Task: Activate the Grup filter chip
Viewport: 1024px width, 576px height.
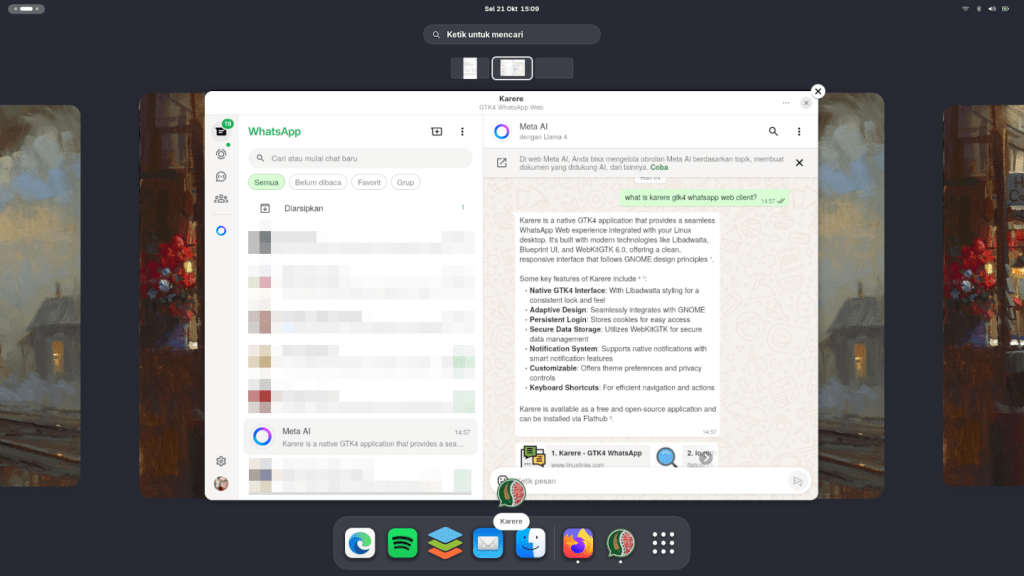Action: coord(406,181)
